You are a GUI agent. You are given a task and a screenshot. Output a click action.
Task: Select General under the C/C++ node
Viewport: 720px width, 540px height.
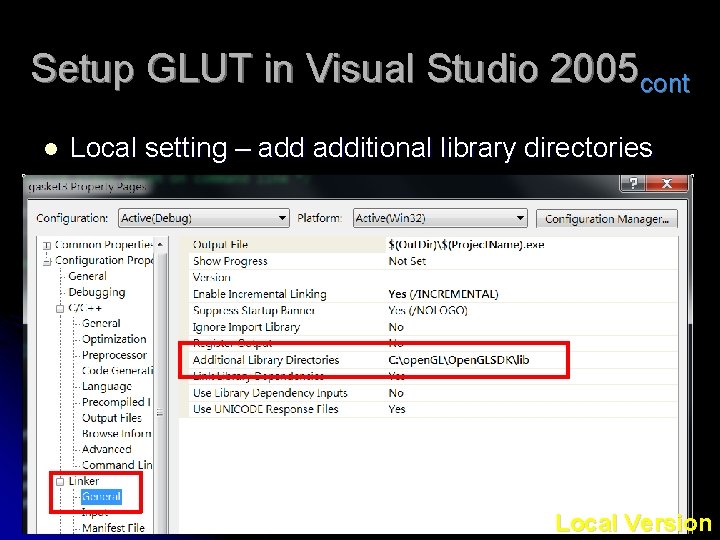101,323
